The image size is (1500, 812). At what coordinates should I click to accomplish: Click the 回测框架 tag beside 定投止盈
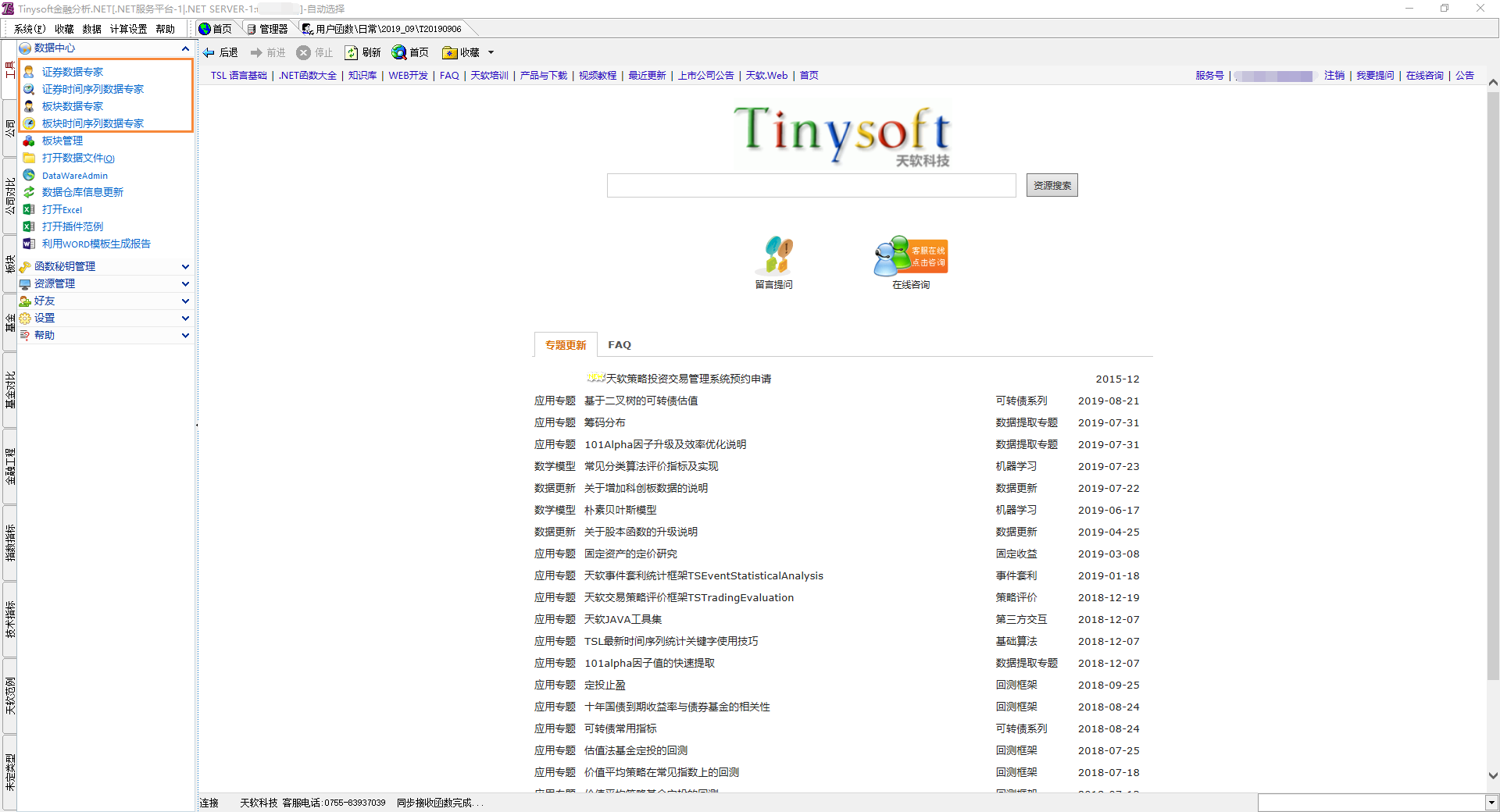point(1016,685)
